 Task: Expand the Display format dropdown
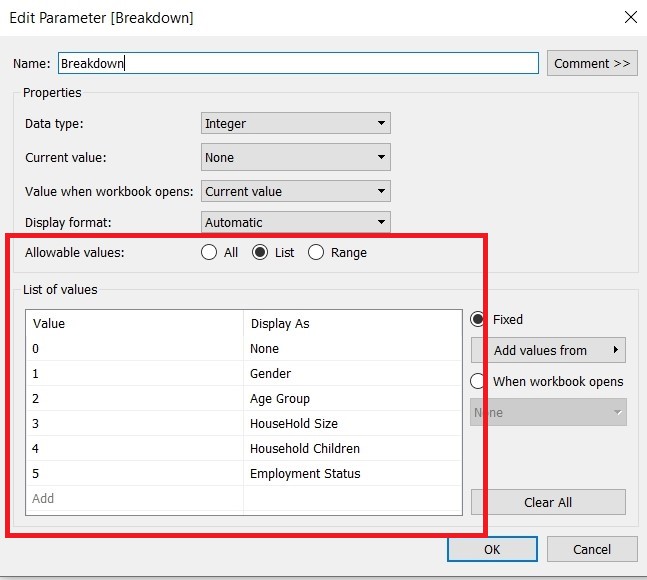tap(295, 222)
